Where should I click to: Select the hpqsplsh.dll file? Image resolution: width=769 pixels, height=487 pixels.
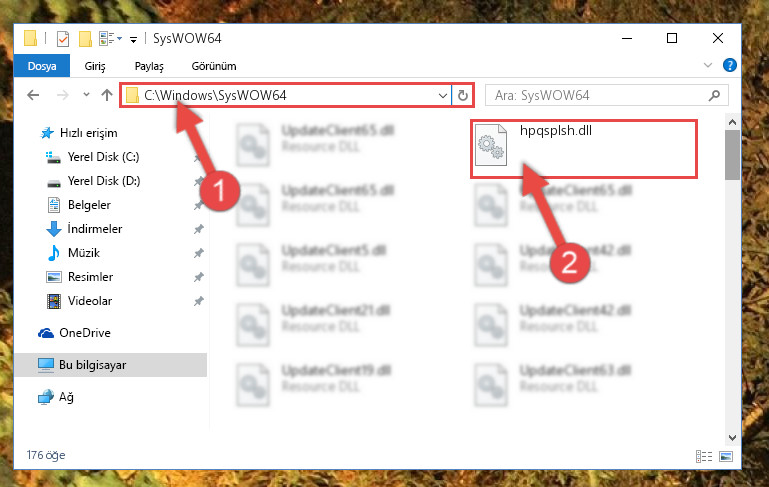pos(584,149)
